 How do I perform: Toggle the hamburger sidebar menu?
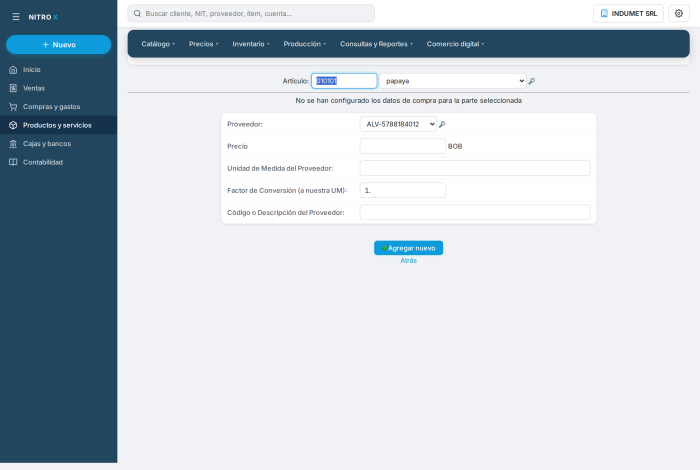[16, 17]
